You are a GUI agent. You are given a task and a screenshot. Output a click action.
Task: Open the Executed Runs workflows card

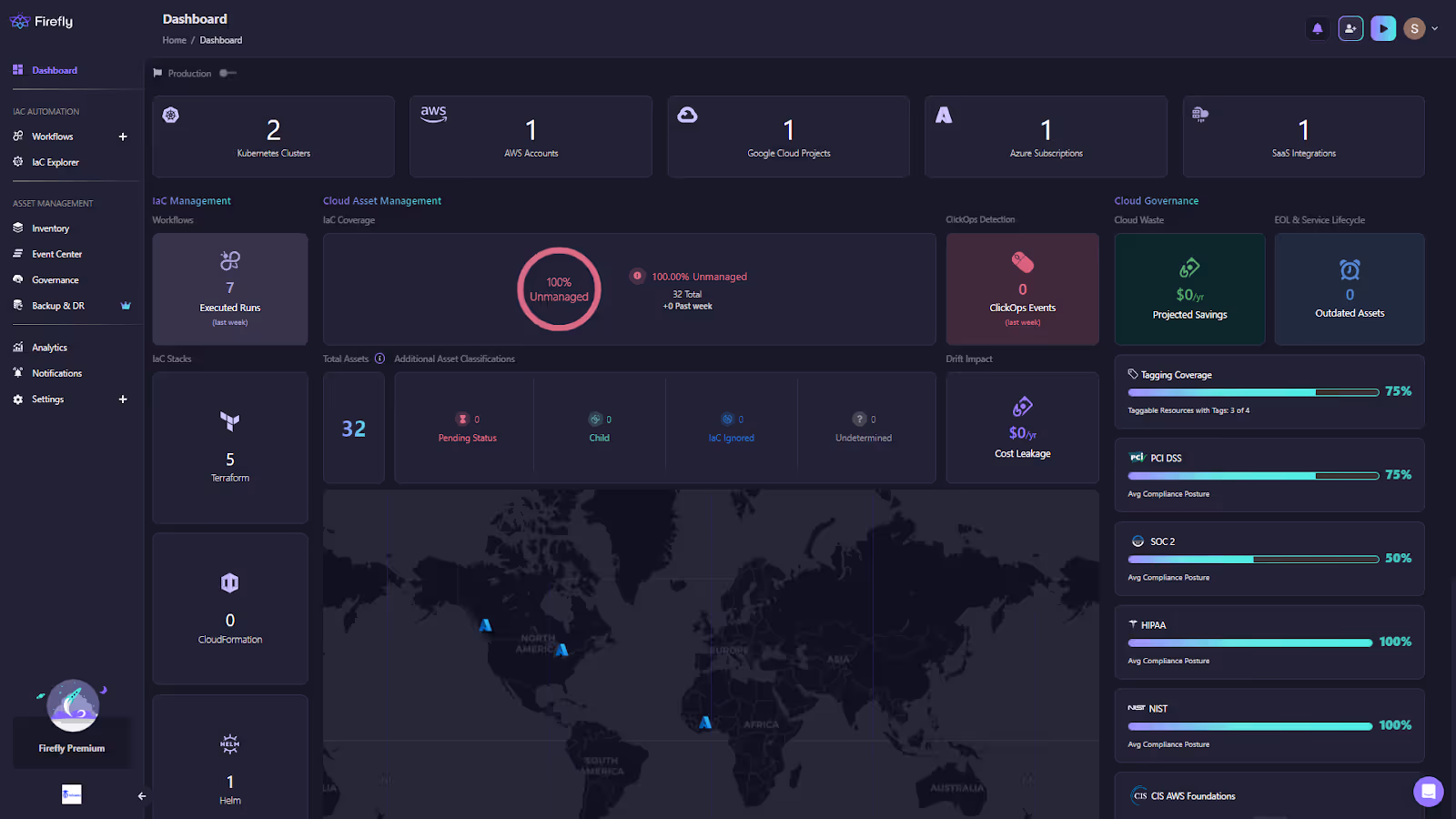(x=230, y=289)
